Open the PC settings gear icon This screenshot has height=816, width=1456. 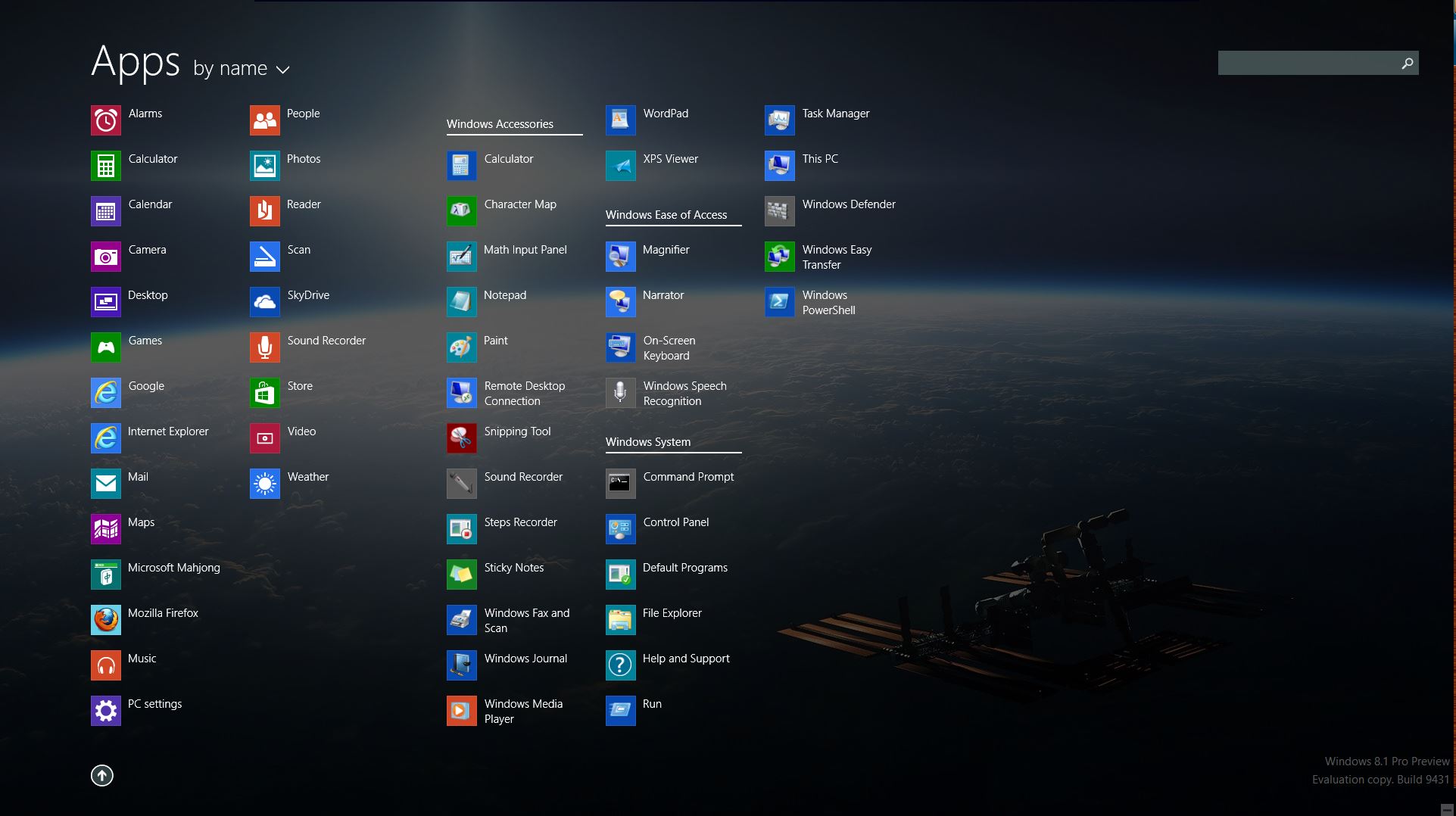point(106,711)
